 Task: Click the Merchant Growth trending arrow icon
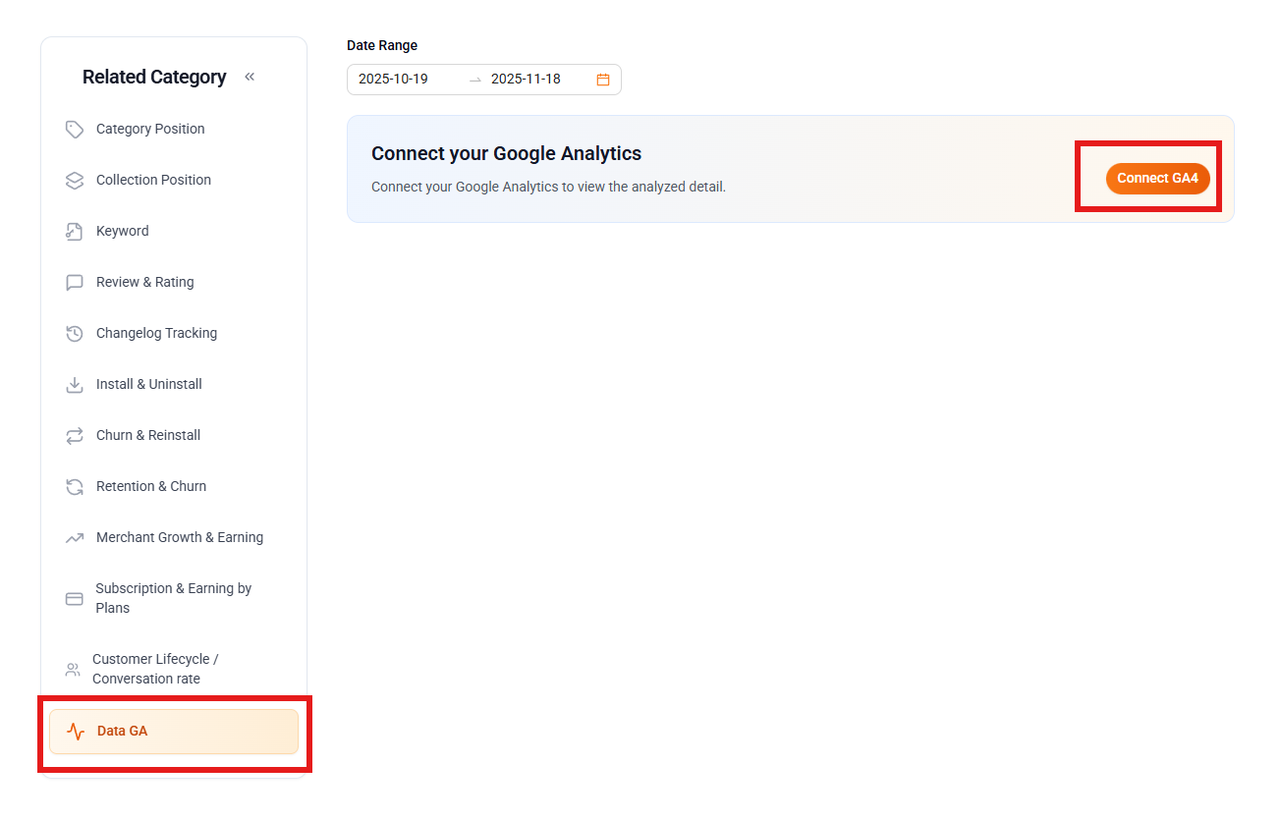[x=74, y=538]
